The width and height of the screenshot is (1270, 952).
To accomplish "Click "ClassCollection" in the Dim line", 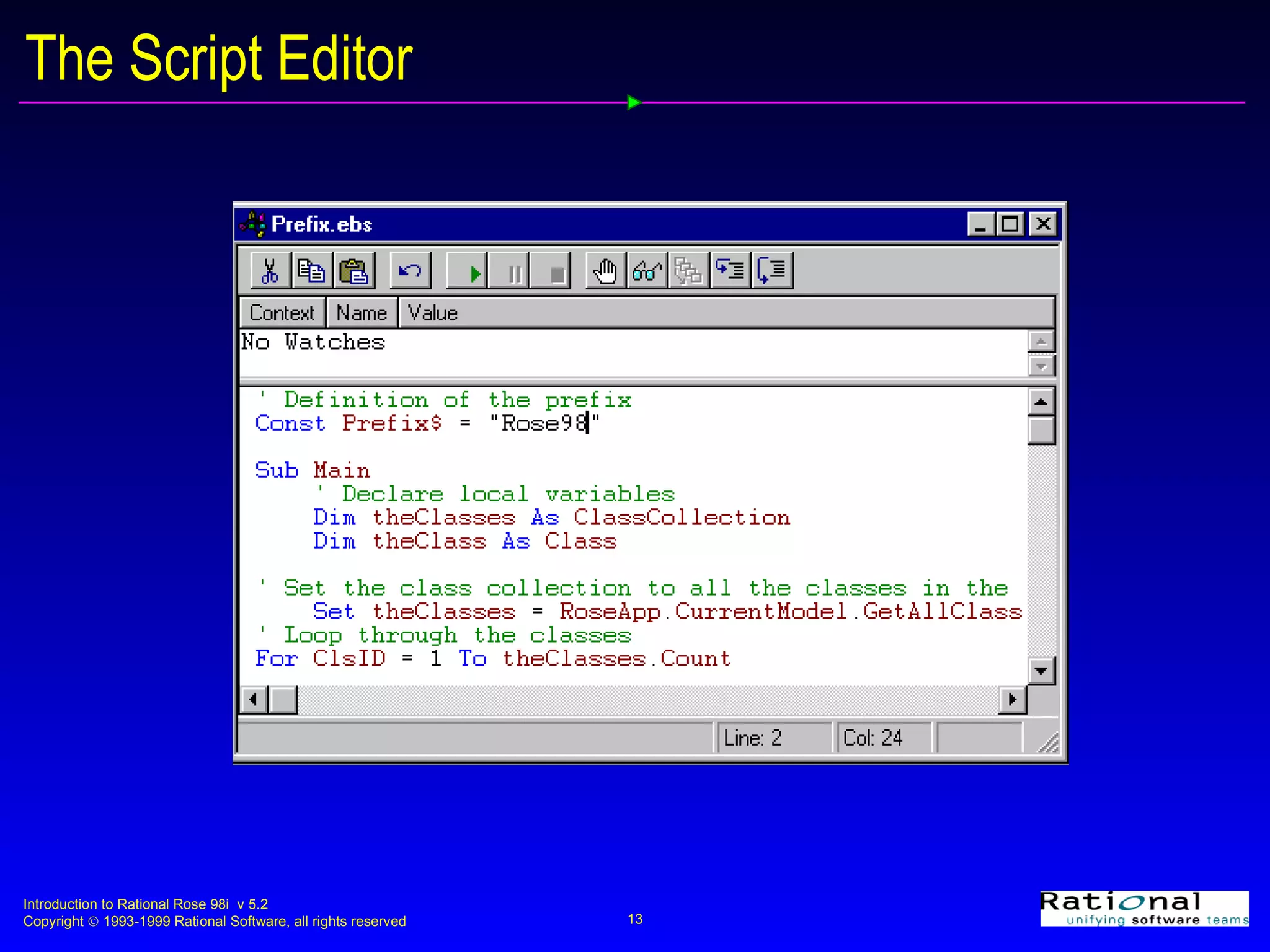I will tap(682, 518).
